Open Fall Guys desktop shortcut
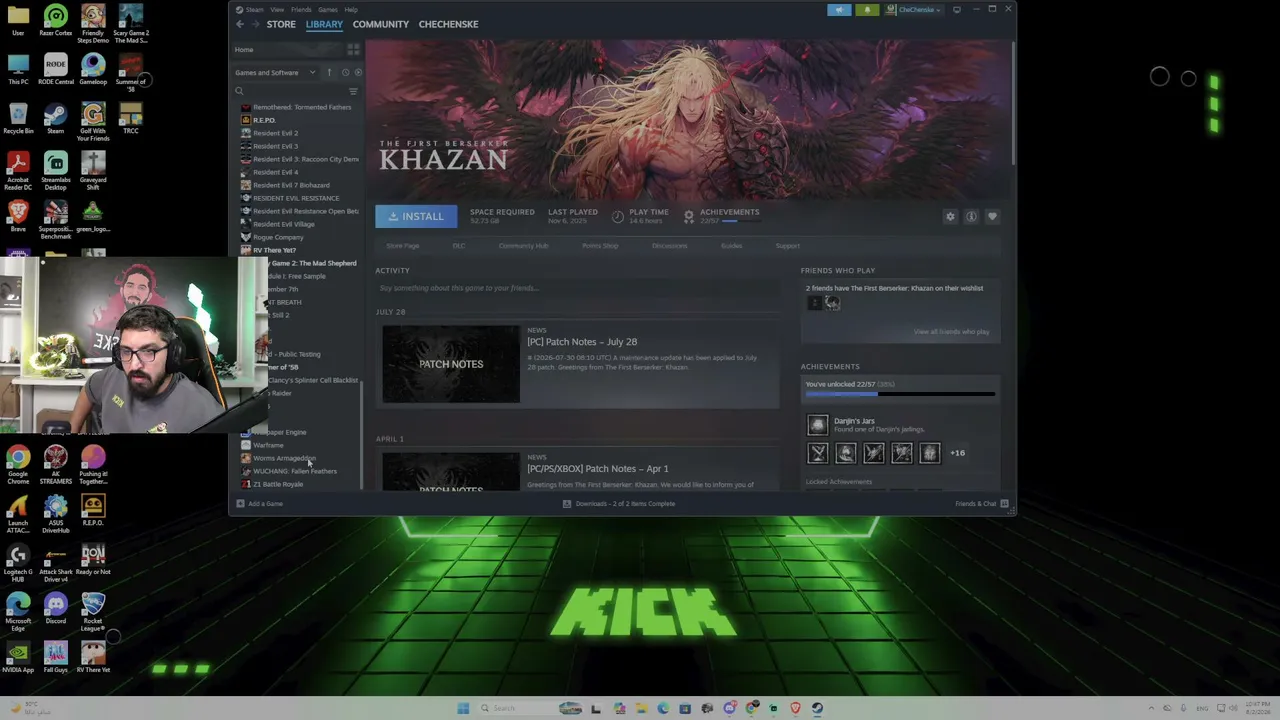The width and height of the screenshot is (1280, 720). (x=56, y=657)
